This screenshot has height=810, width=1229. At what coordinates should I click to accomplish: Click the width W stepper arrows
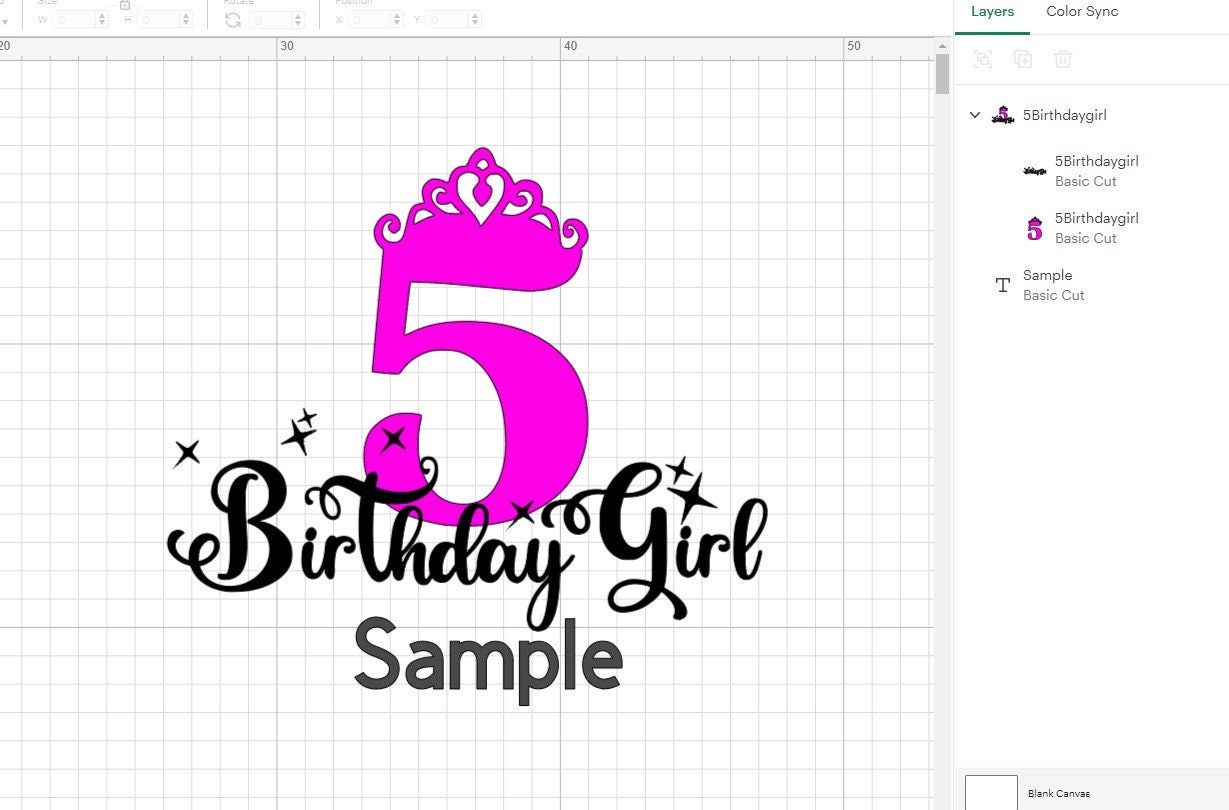pyautogui.click(x=102, y=19)
